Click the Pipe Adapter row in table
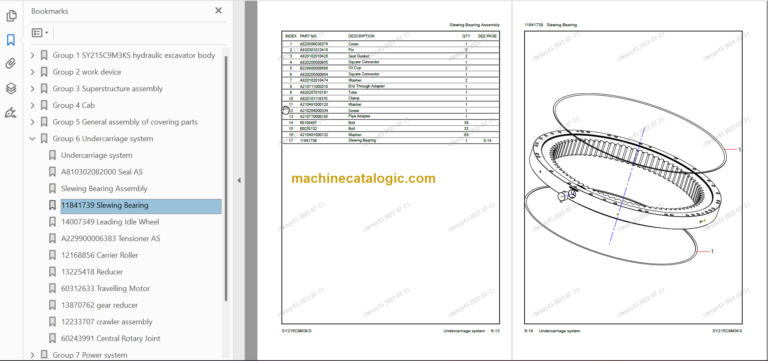This screenshot has height=361, width=768. pyautogui.click(x=390, y=117)
